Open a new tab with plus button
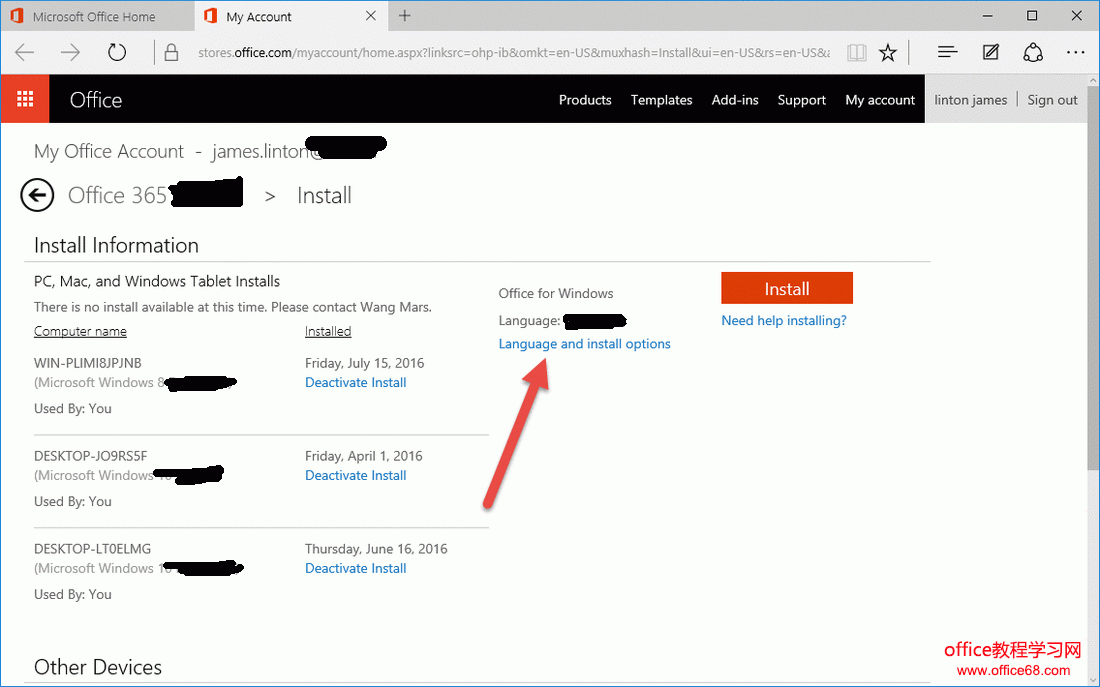The height and width of the screenshot is (687, 1100). (405, 15)
